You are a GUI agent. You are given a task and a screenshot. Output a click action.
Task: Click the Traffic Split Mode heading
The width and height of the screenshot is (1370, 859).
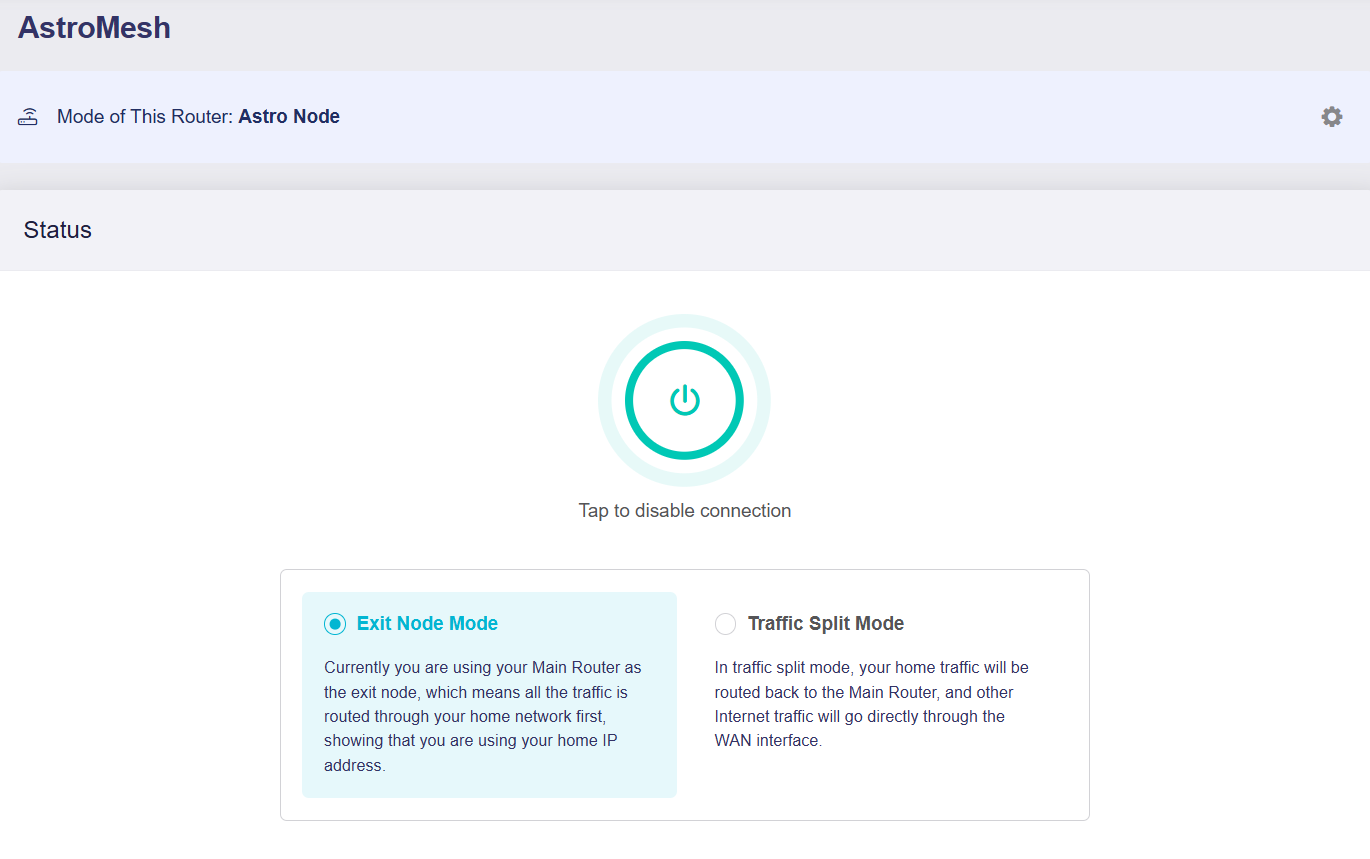click(x=826, y=624)
